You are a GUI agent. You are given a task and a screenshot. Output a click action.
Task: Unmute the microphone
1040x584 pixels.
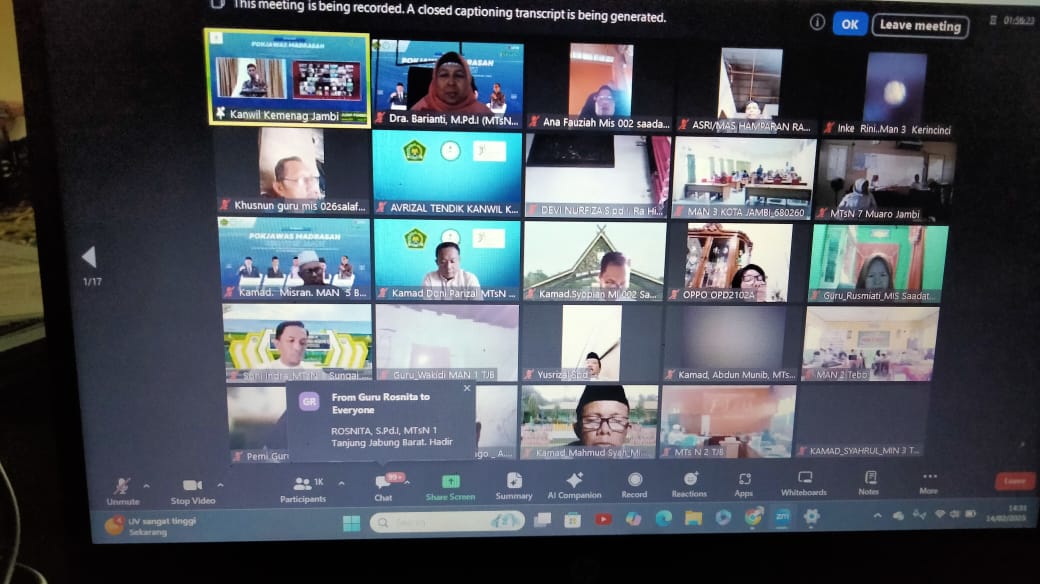coord(123,487)
